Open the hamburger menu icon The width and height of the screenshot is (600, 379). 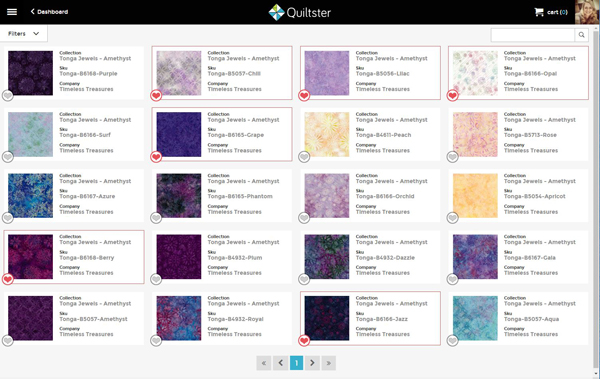click(x=12, y=12)
